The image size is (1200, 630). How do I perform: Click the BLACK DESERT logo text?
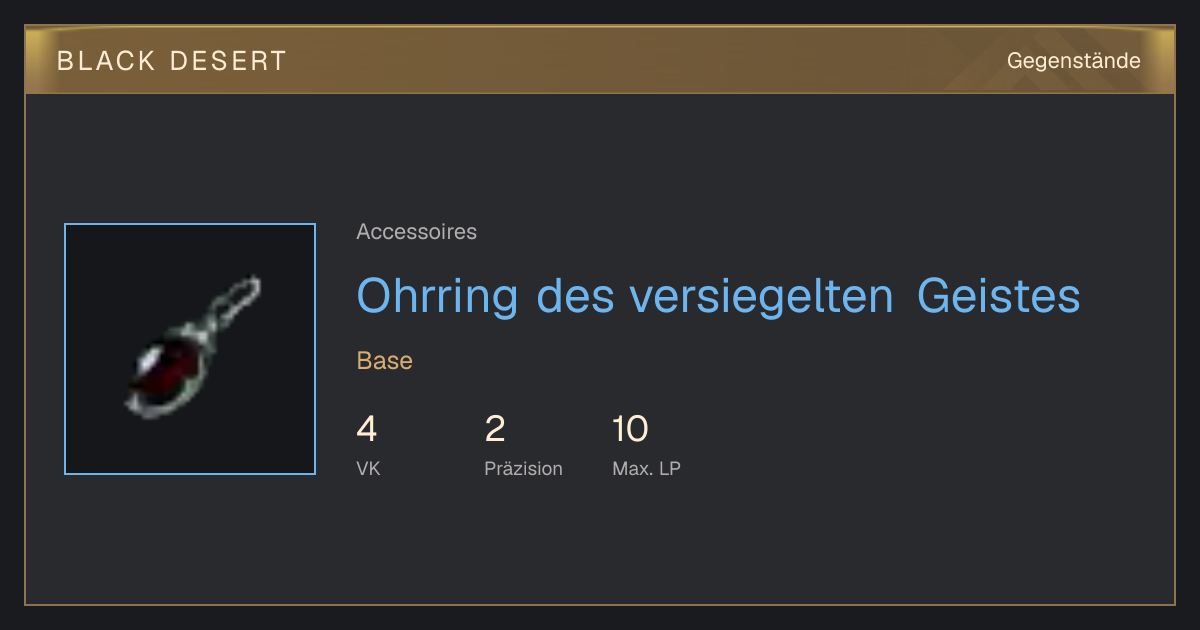pyautogui.click(x=172, y=61)
